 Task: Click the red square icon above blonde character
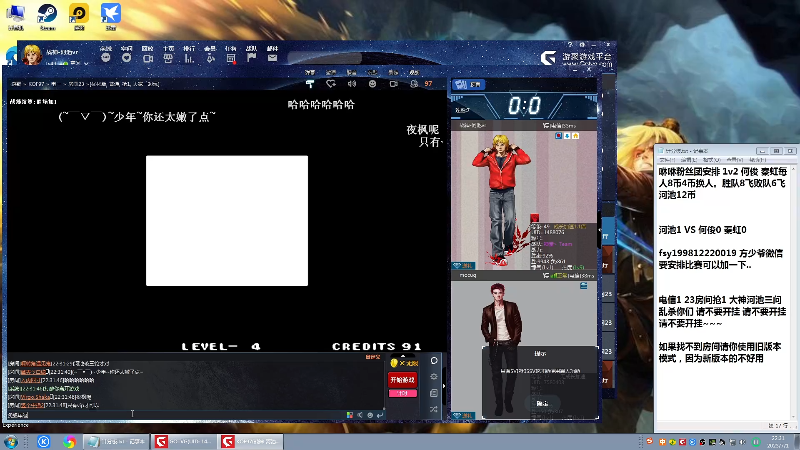559,136
